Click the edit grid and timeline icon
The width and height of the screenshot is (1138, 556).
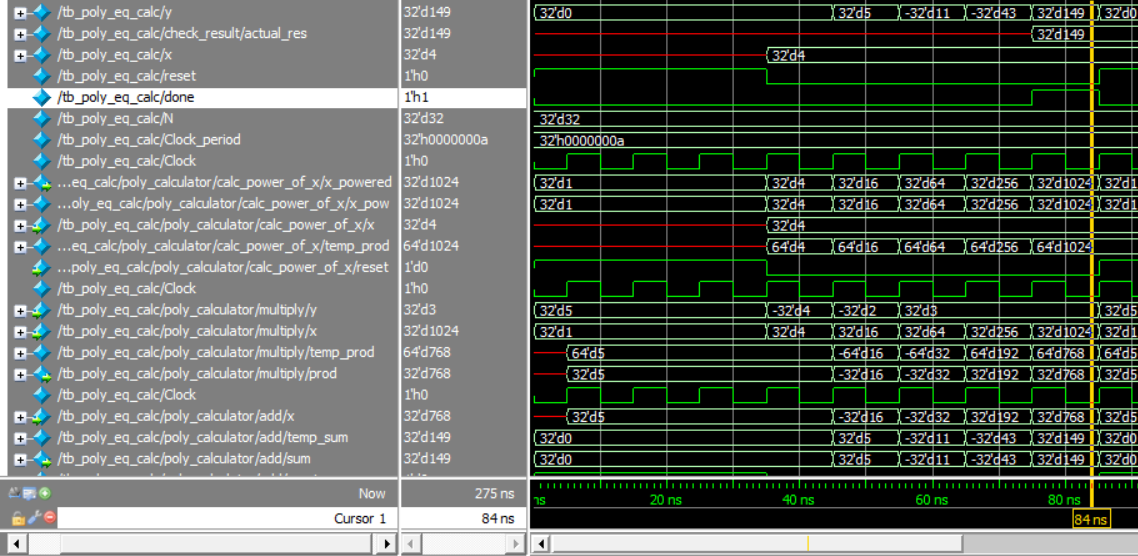pyautogui.click(x=30, y=494)
